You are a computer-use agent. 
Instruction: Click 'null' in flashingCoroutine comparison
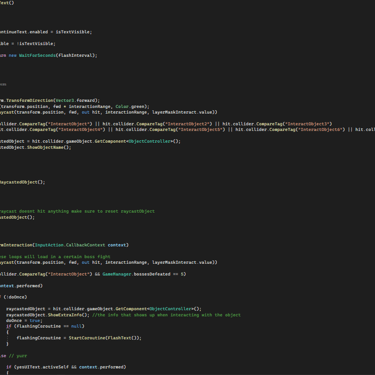click(x=76, y=326)
